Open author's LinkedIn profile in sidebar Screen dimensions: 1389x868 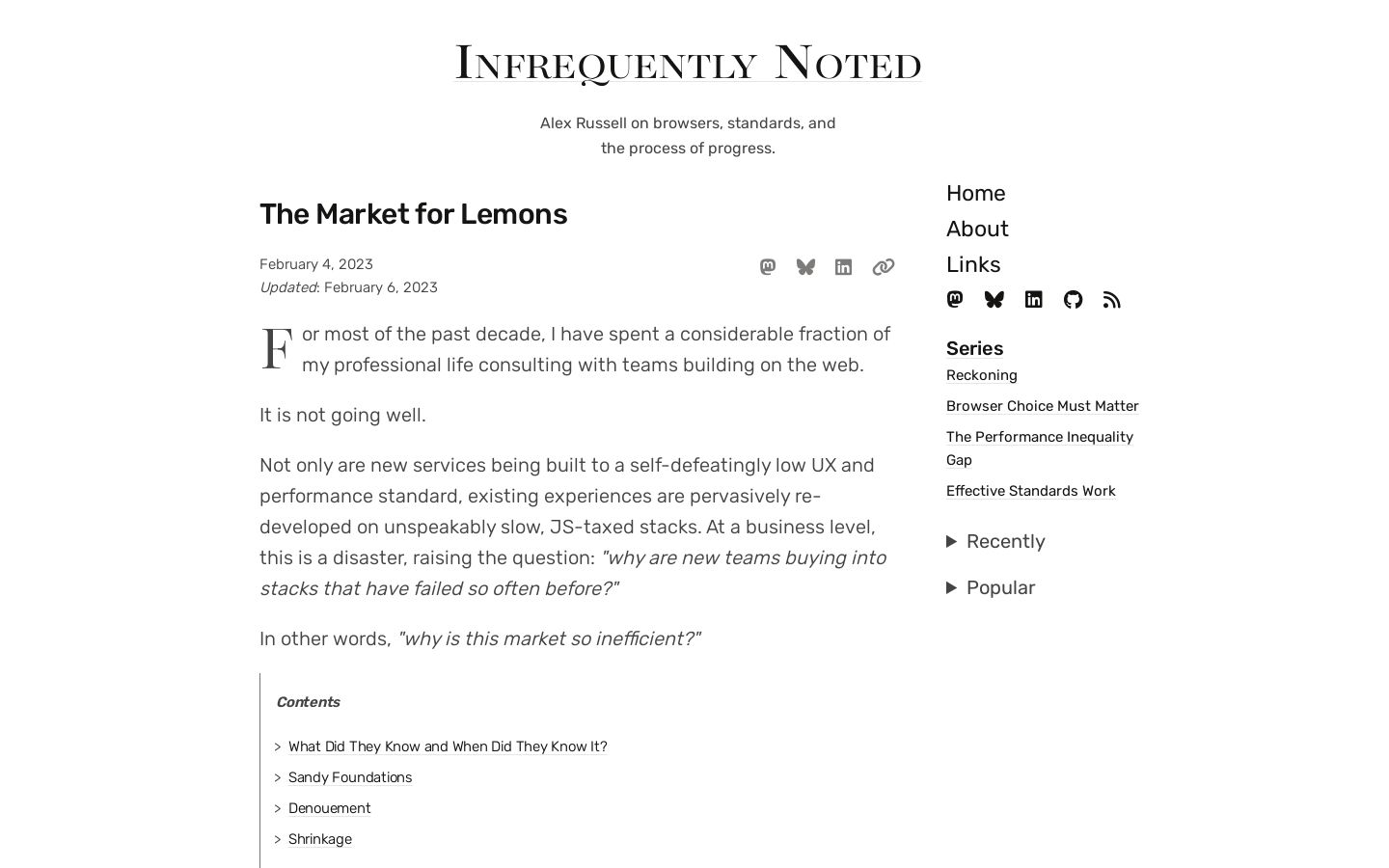point(1034,299)
